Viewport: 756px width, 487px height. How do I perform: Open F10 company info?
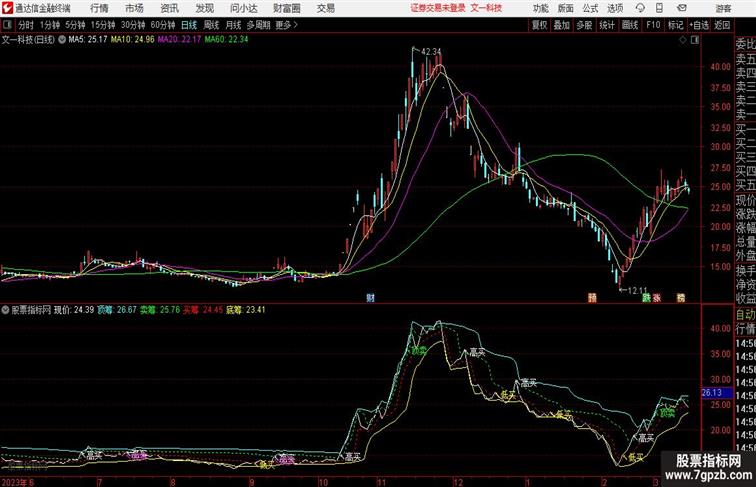click(x=653, y=25)
